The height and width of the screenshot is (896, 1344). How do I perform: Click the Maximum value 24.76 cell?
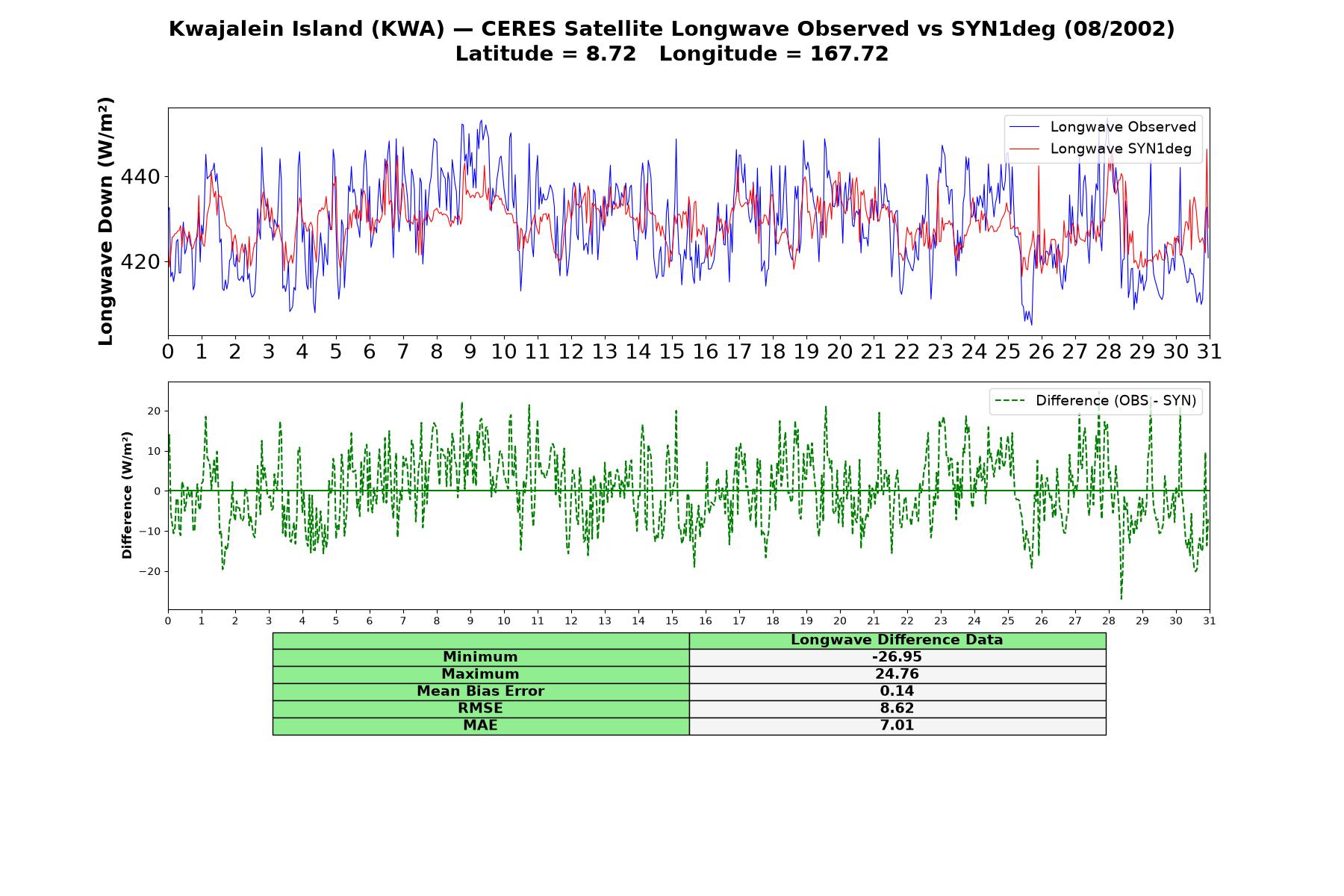point(897,674)
